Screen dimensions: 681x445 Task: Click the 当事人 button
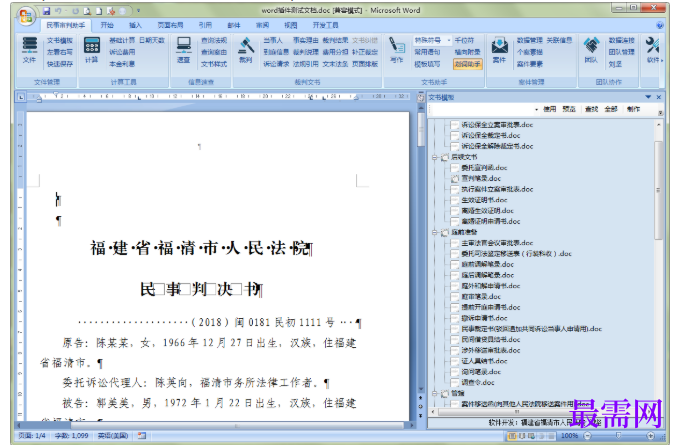(273, 40)
